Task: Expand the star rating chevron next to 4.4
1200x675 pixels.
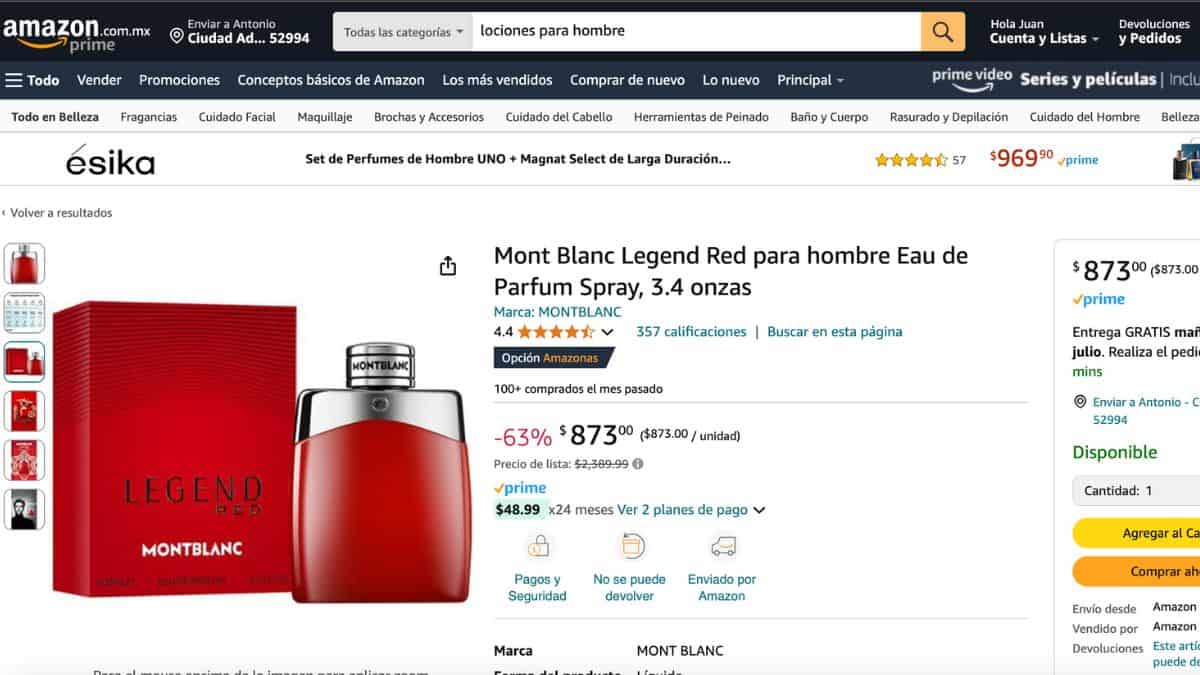Action: point(607,332)
